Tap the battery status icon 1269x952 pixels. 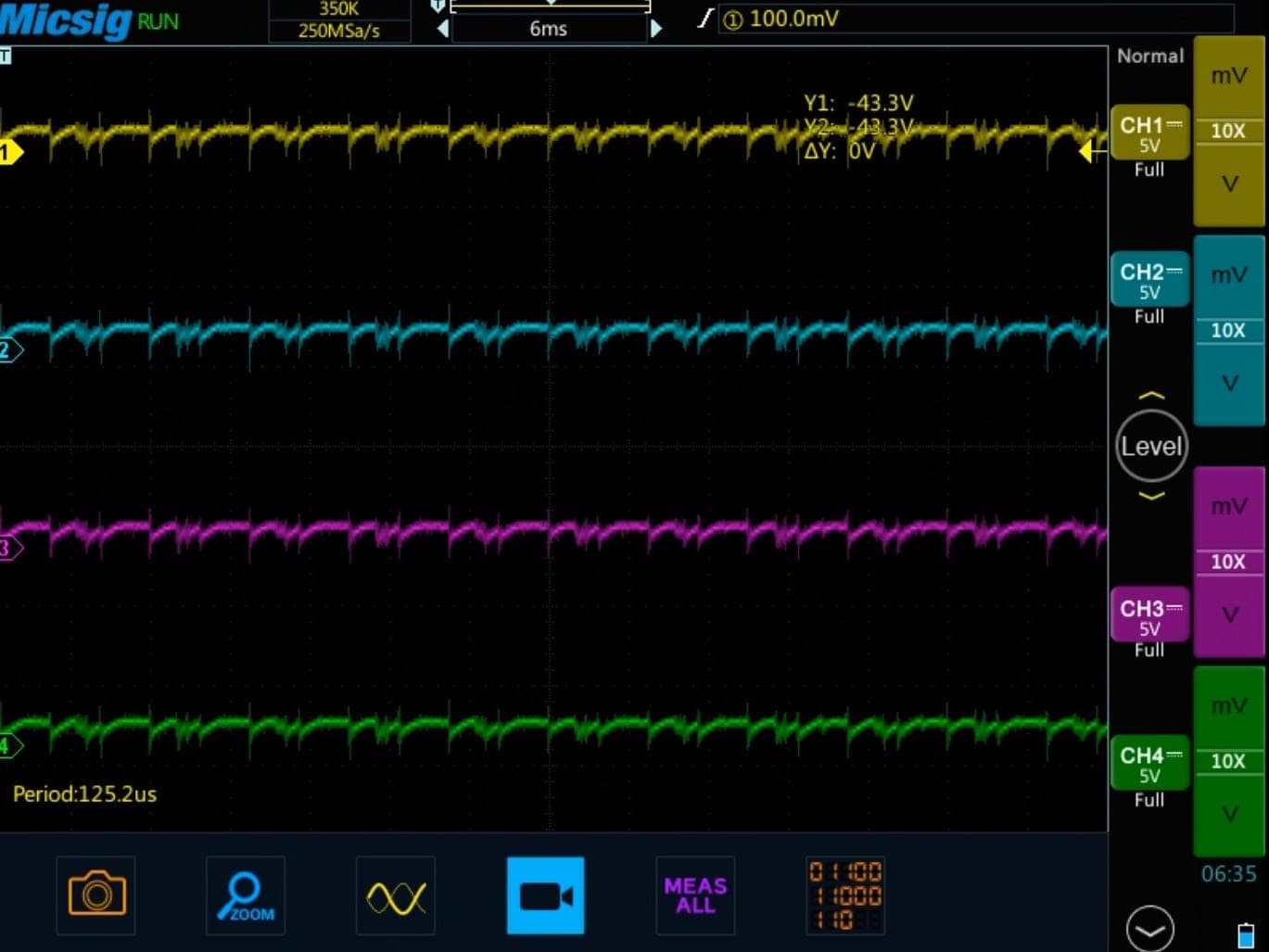1246,933
